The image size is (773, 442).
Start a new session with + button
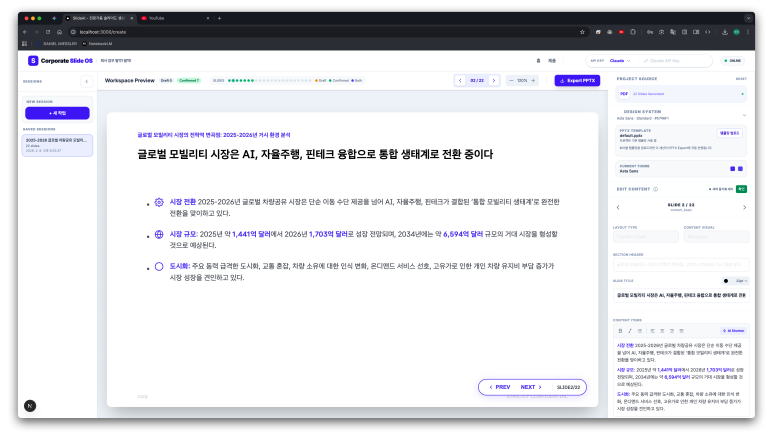pos(57,113)
